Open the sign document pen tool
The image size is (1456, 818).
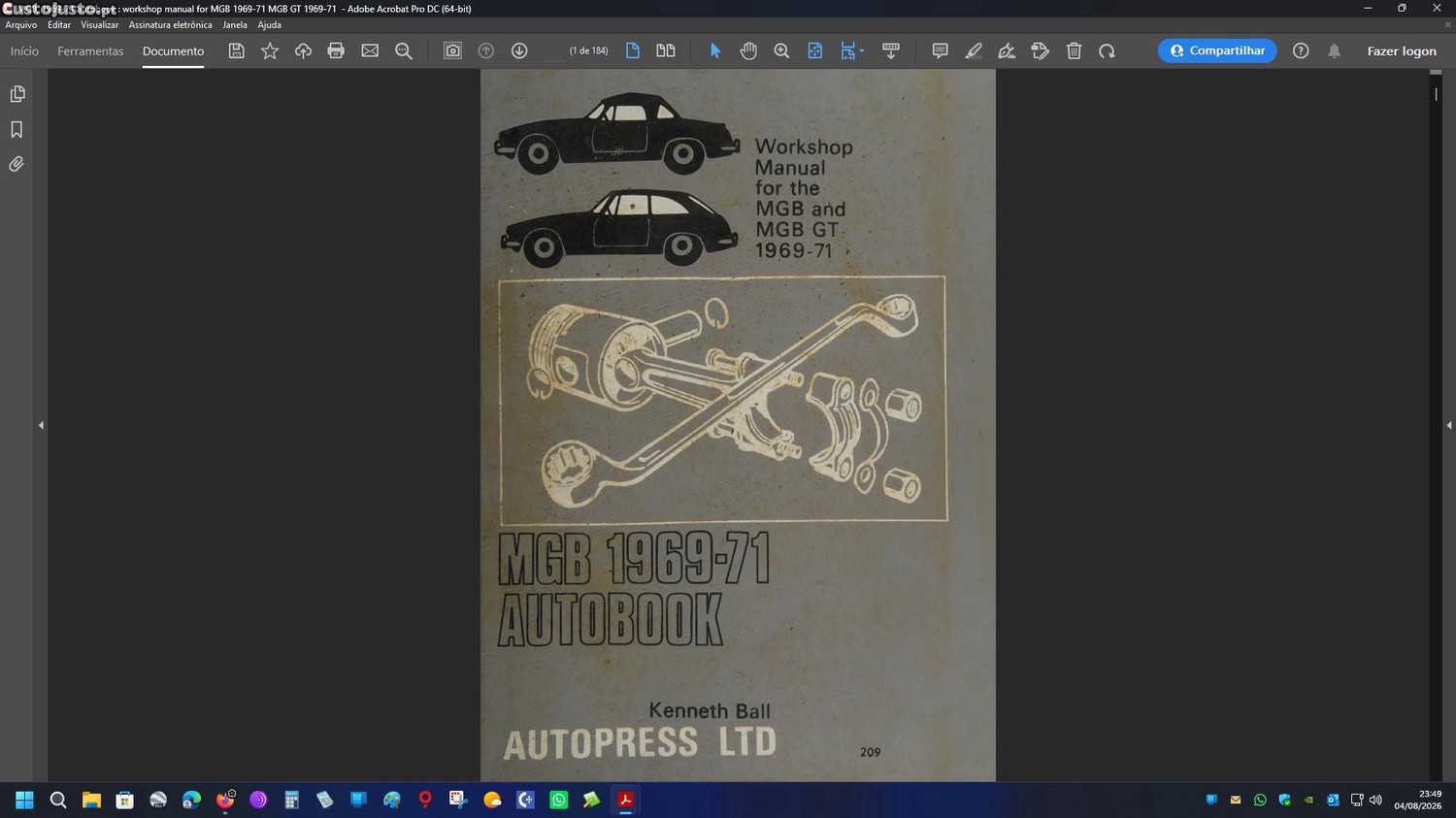[1007, 50]
